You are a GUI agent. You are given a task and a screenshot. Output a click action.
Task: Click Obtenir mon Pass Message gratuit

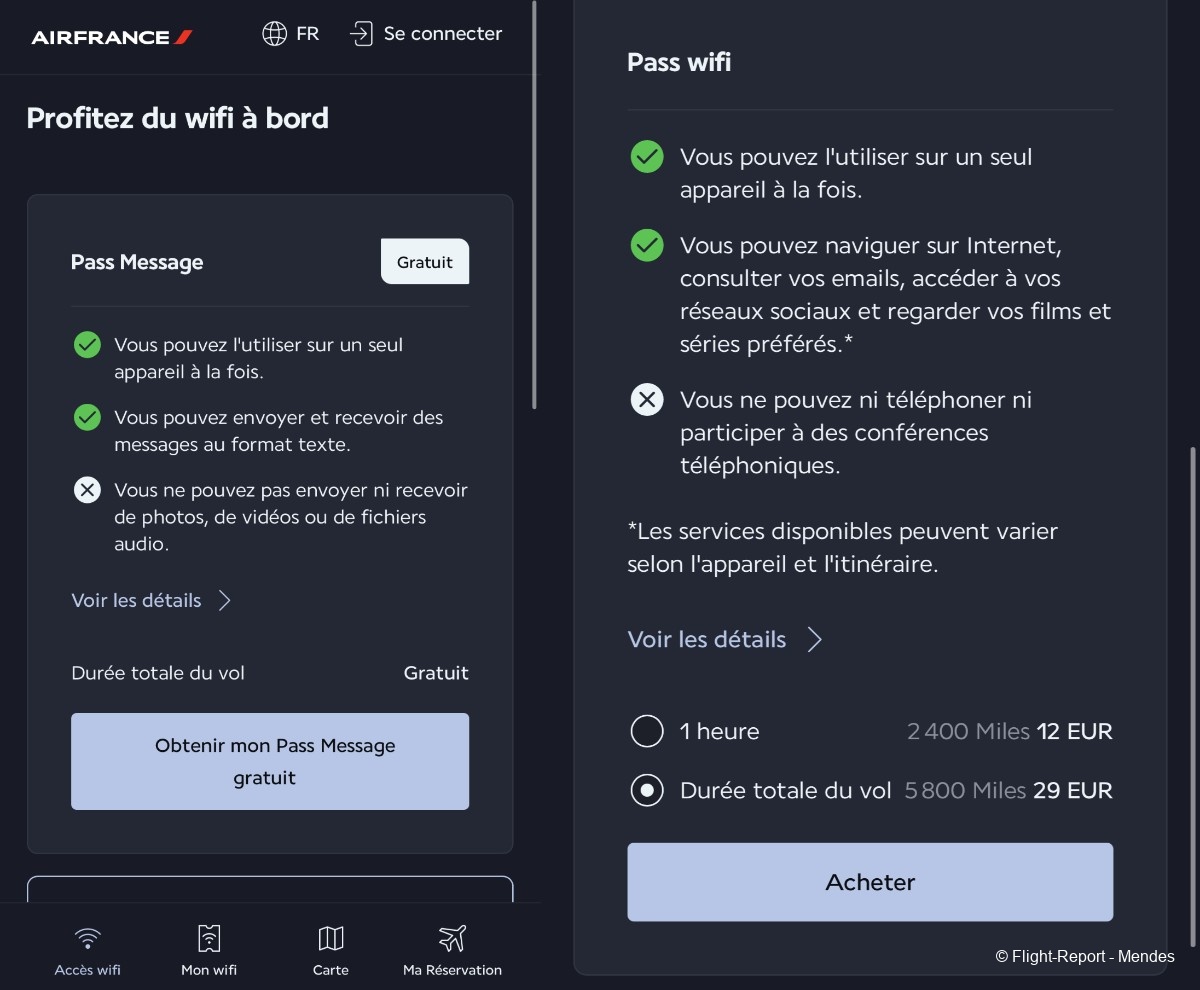[270, 761]
